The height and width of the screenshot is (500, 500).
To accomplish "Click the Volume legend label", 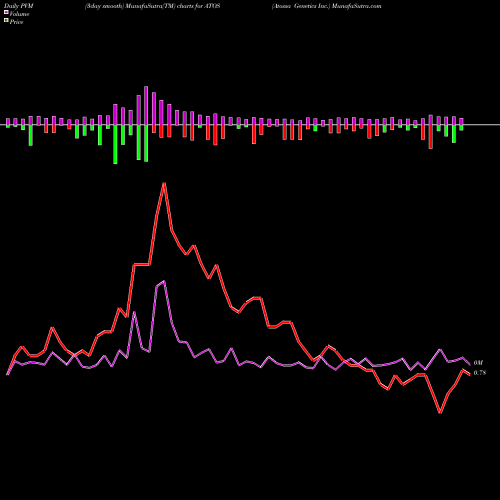I will (x=19, y=14).
